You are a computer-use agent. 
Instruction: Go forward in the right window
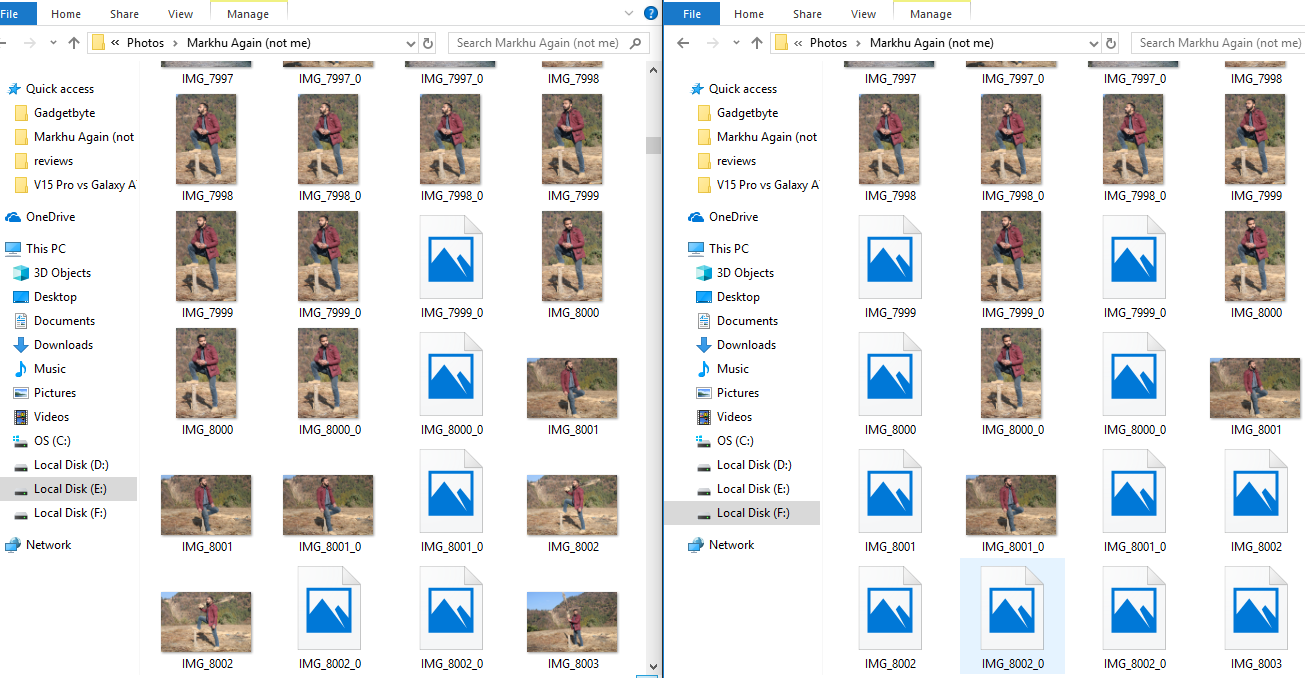(712, 43)
